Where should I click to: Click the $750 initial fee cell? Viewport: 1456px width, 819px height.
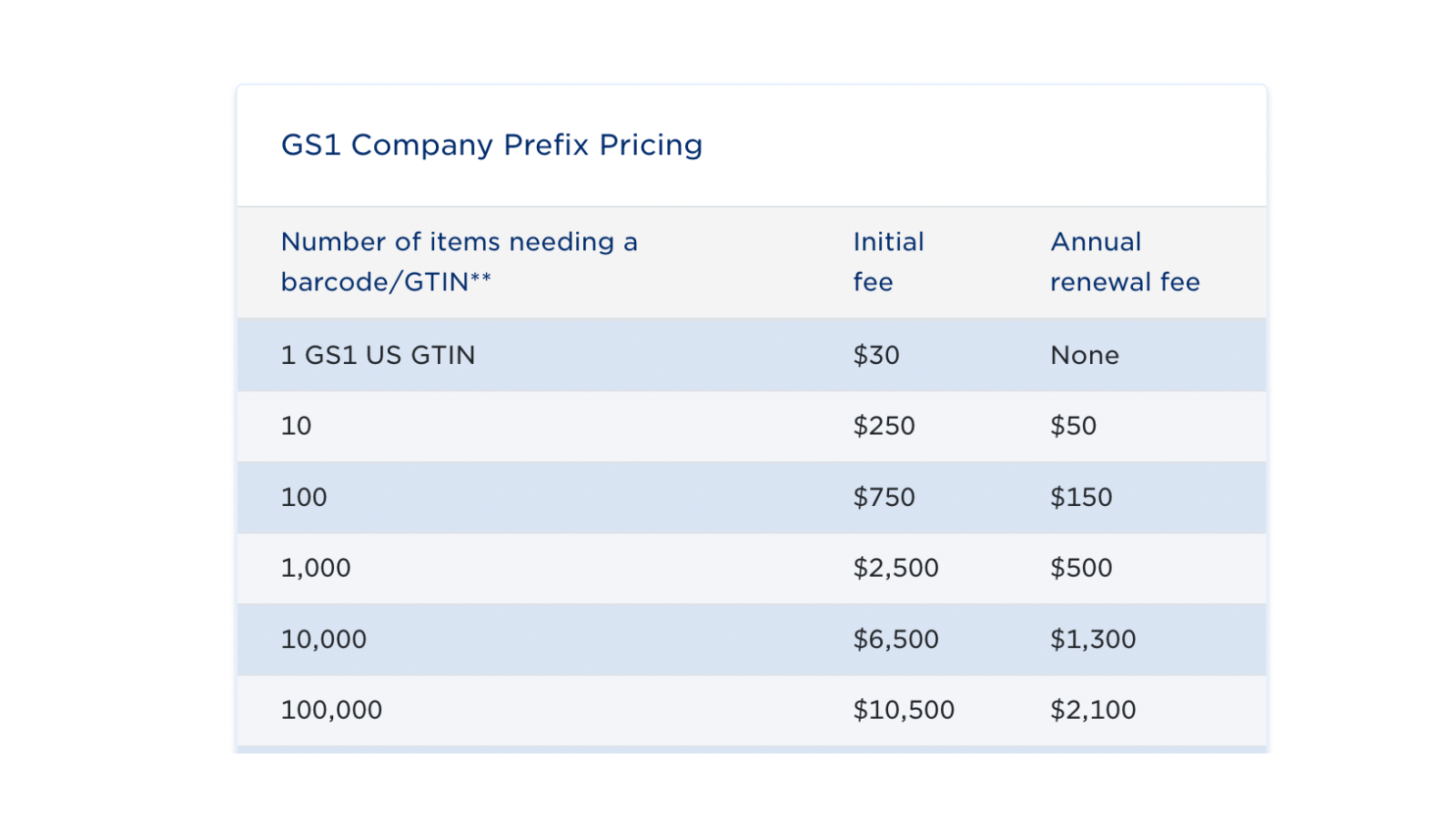click(x=884, y=497)
